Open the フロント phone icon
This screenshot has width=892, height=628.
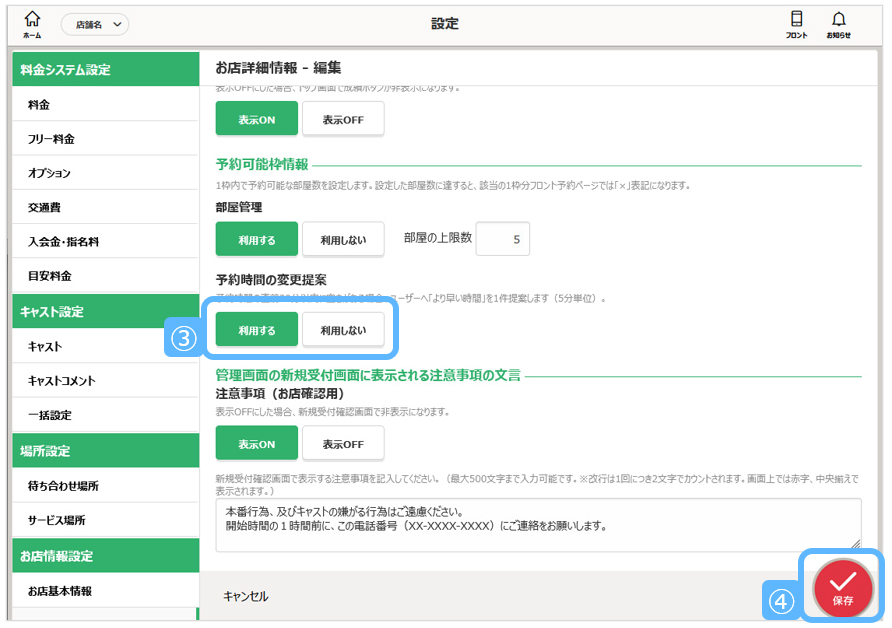click(796, 24)
